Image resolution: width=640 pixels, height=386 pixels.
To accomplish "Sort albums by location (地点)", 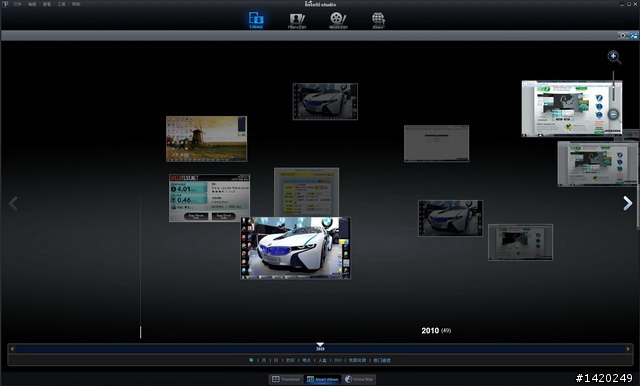I will pos(307,360).
